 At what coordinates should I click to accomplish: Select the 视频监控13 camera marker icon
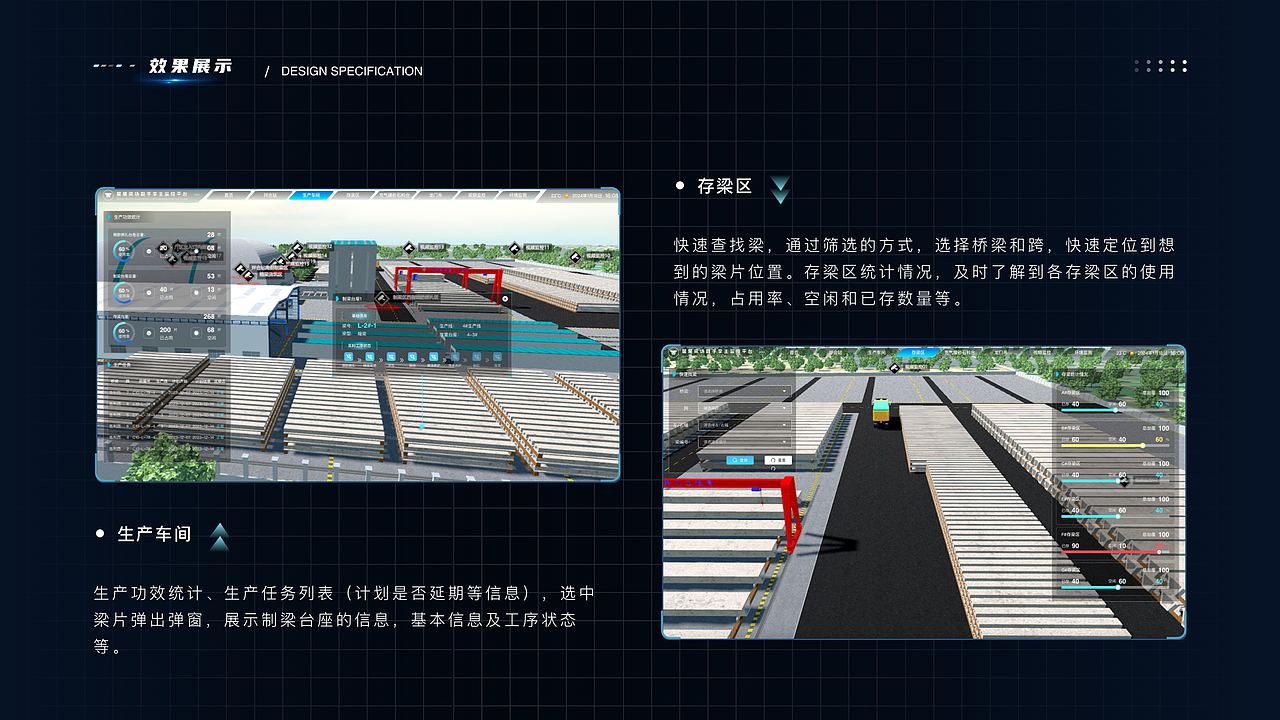coord(409,248)
